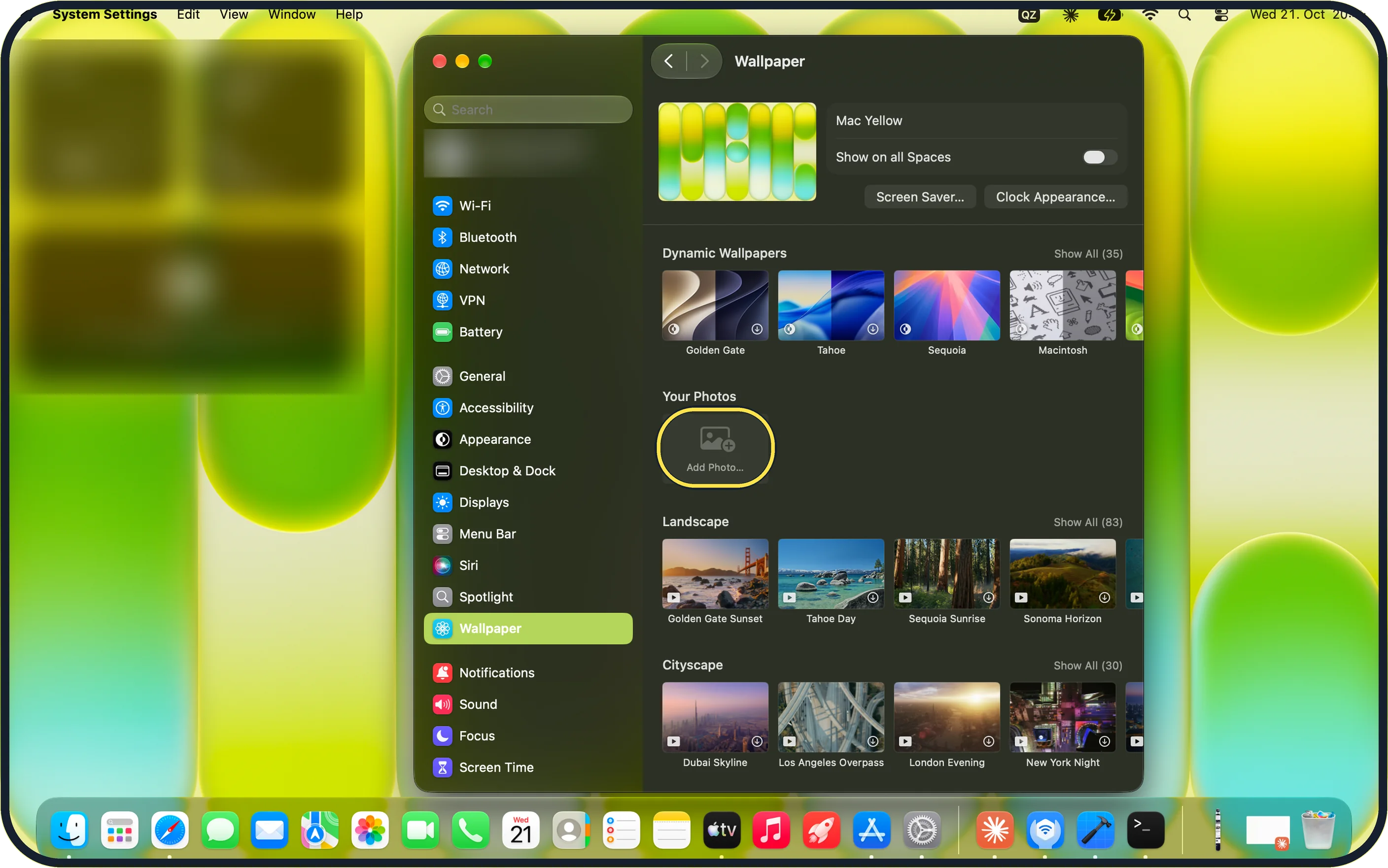Open Spotlight search in the menu bar
The image size is (1388, 868).
click(x=1184, y=15)
